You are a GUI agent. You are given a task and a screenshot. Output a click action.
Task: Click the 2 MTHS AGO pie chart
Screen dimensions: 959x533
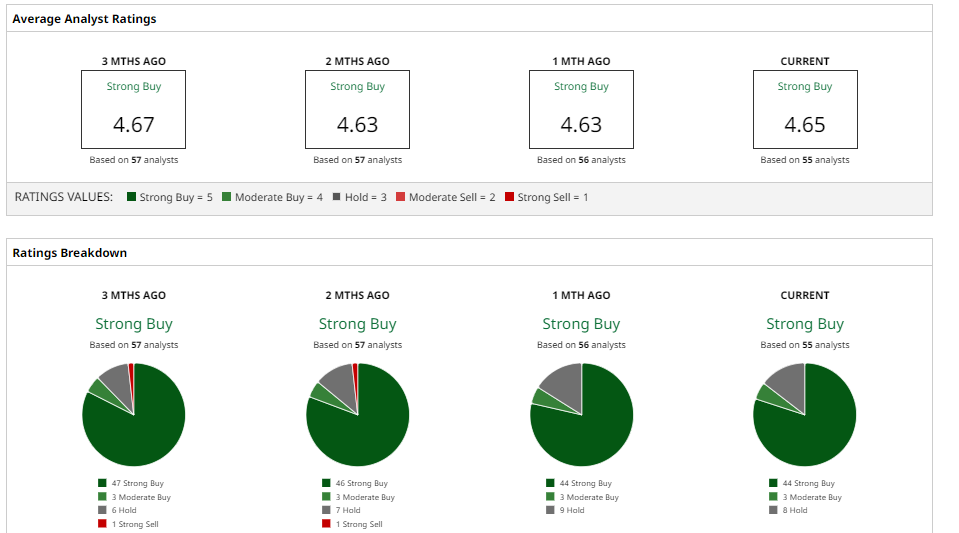pyautogui.click(x=357, y=414)
